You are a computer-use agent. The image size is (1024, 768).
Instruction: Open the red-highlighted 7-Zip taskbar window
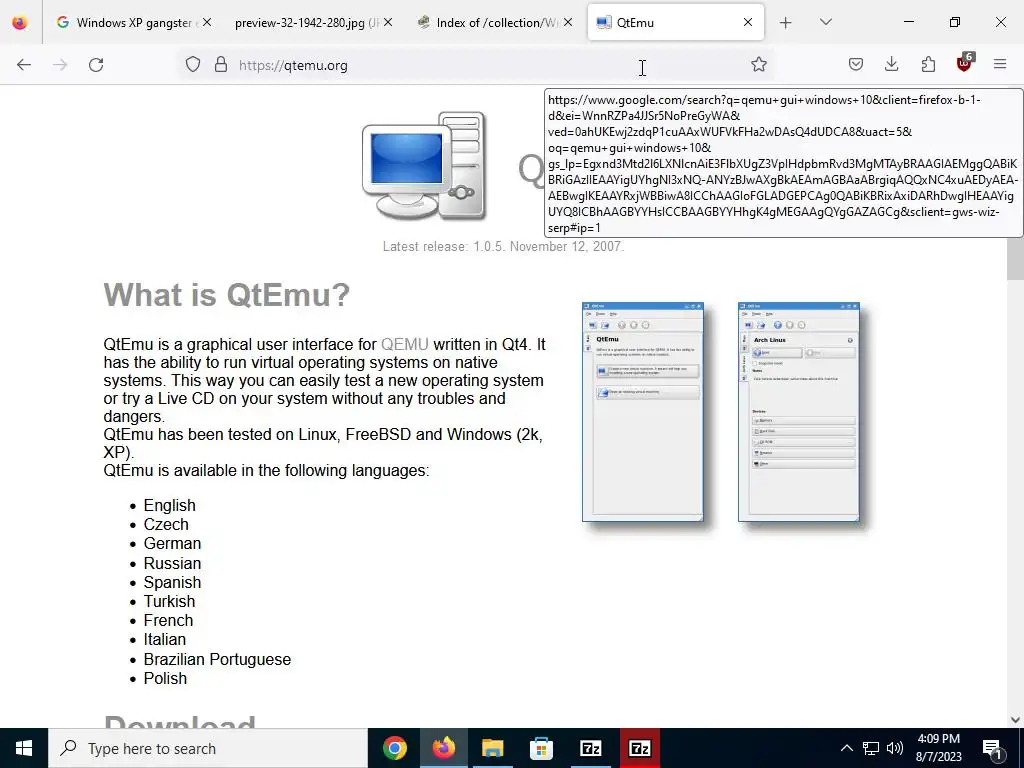pos(639,748)
